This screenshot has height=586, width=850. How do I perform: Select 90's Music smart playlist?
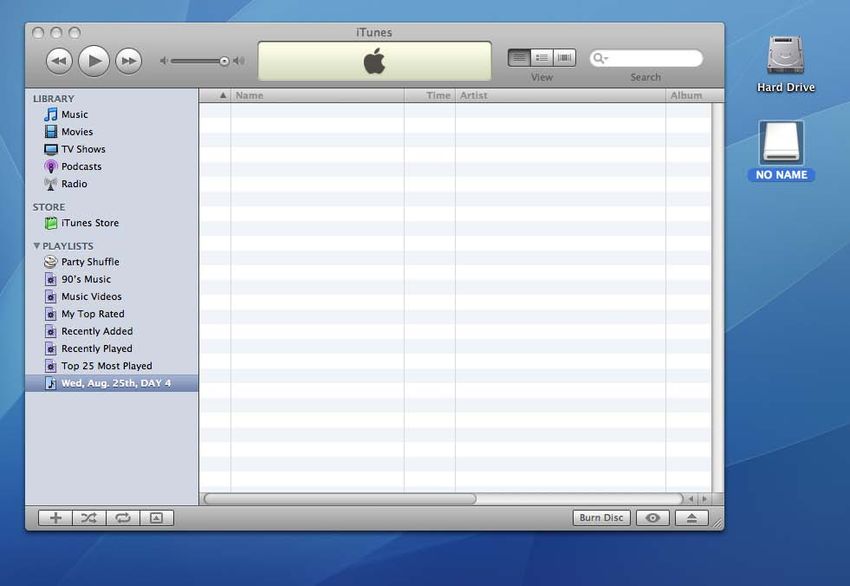(111, 279)
